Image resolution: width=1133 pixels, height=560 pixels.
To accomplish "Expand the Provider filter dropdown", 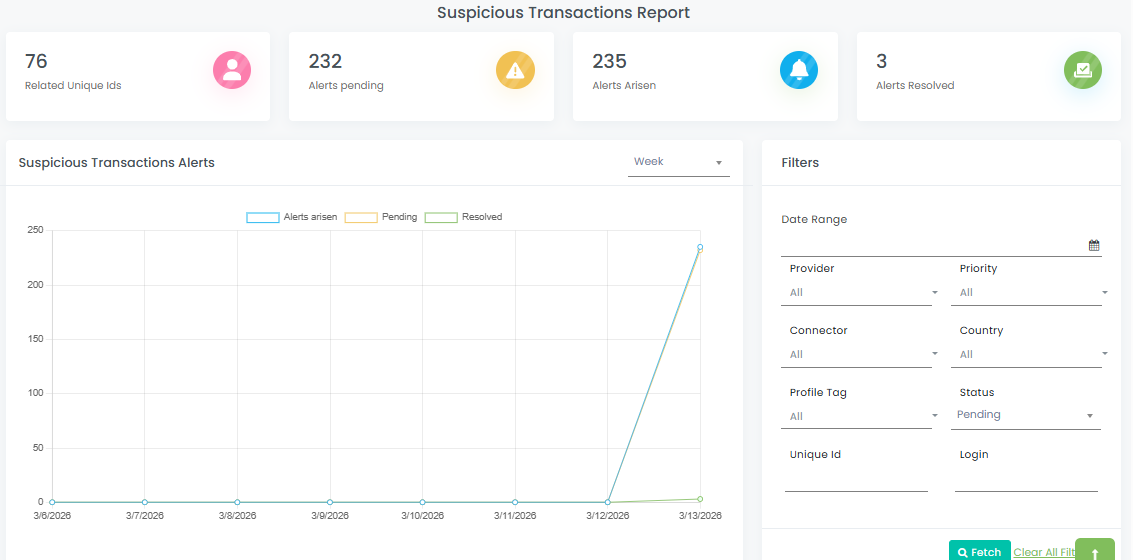I will click(x=860, y=293).
